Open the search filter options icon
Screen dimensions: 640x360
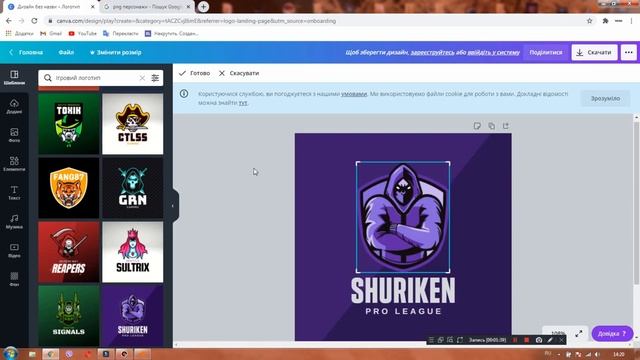pos(155,78)
